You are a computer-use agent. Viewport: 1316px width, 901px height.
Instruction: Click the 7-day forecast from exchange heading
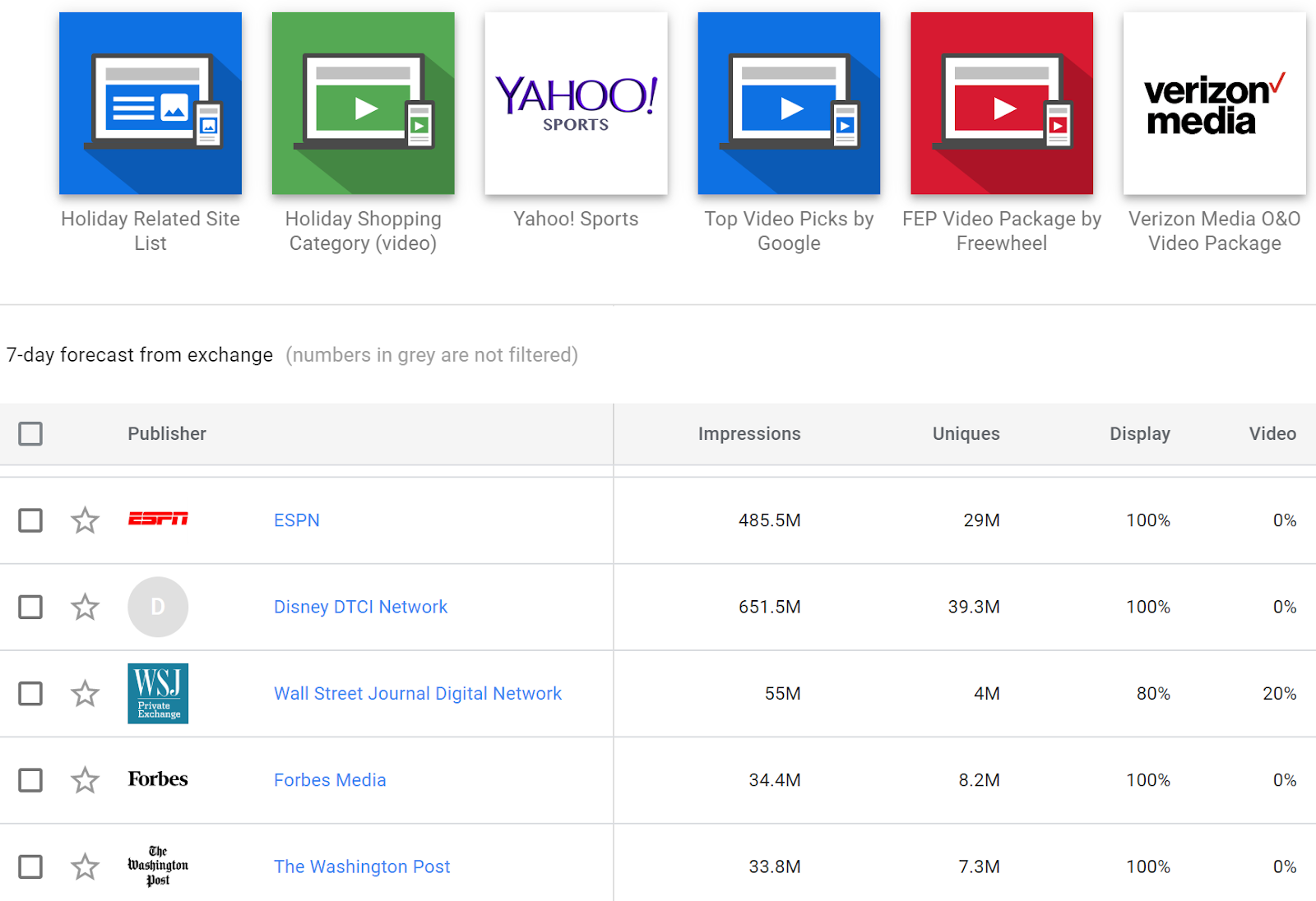tap(140, 355)
